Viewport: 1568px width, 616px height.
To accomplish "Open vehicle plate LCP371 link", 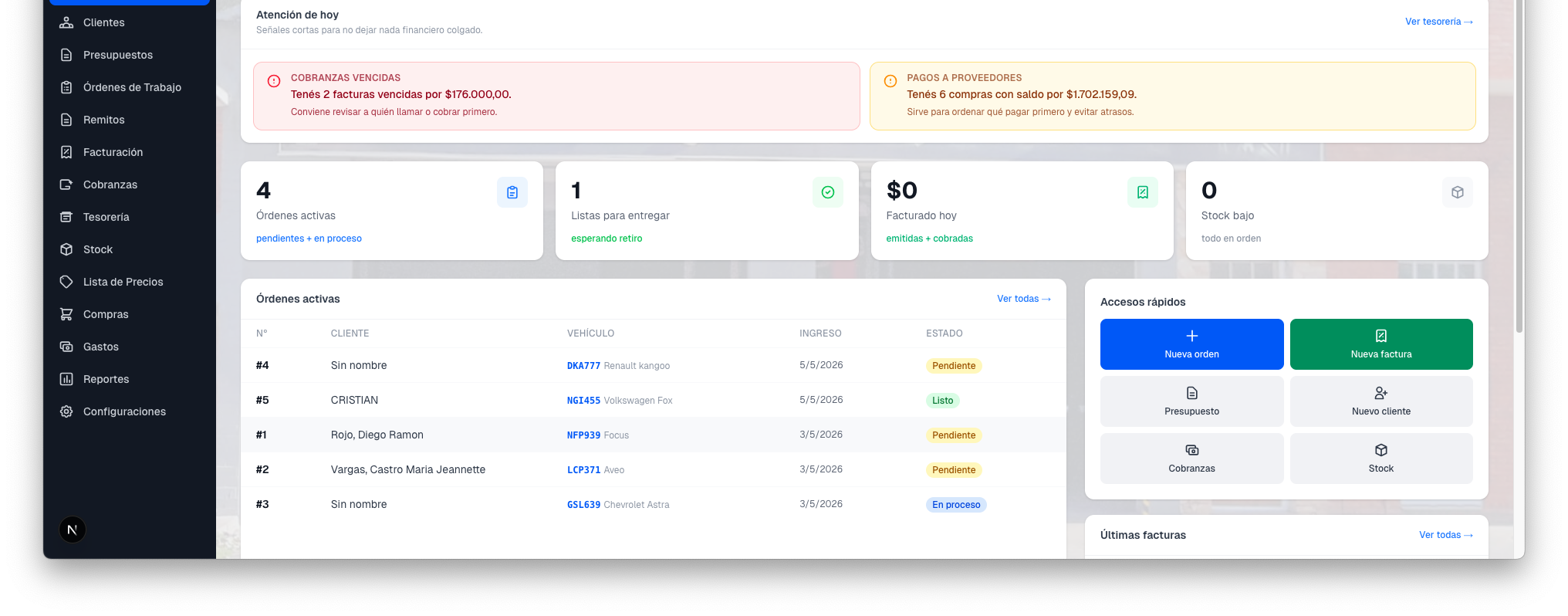I will [583, 470].
